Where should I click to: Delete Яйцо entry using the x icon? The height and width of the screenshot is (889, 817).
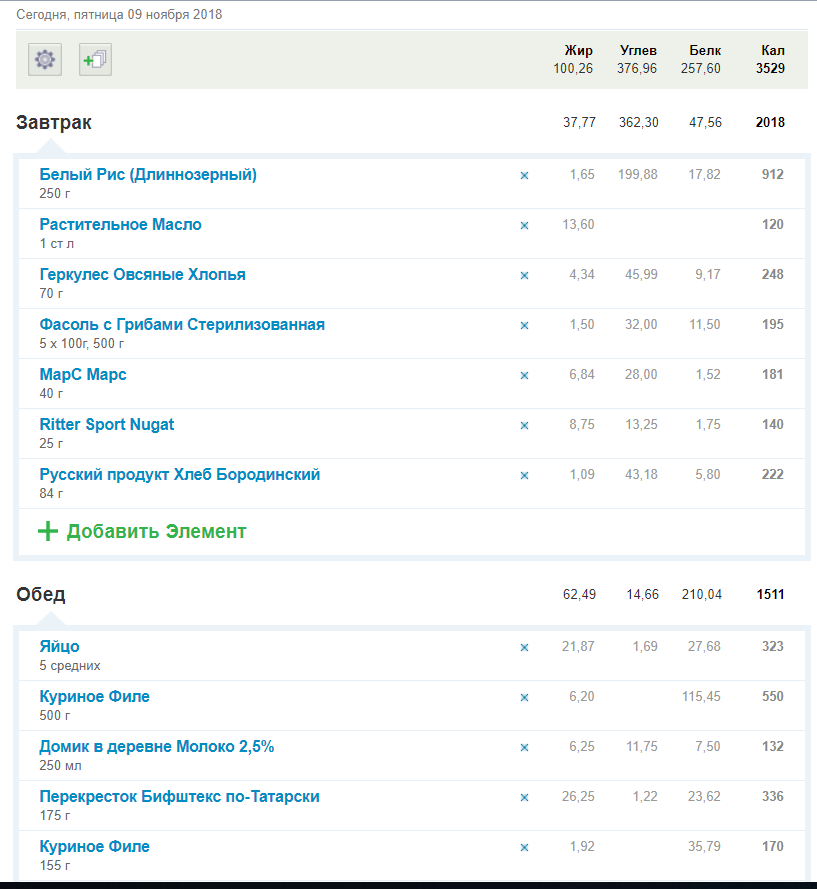(524, 648)
